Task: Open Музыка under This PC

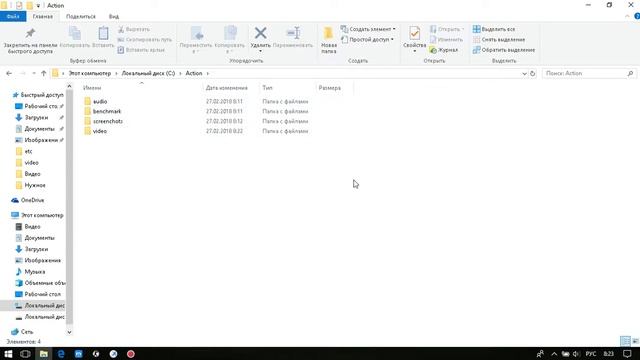Action: 35,272
